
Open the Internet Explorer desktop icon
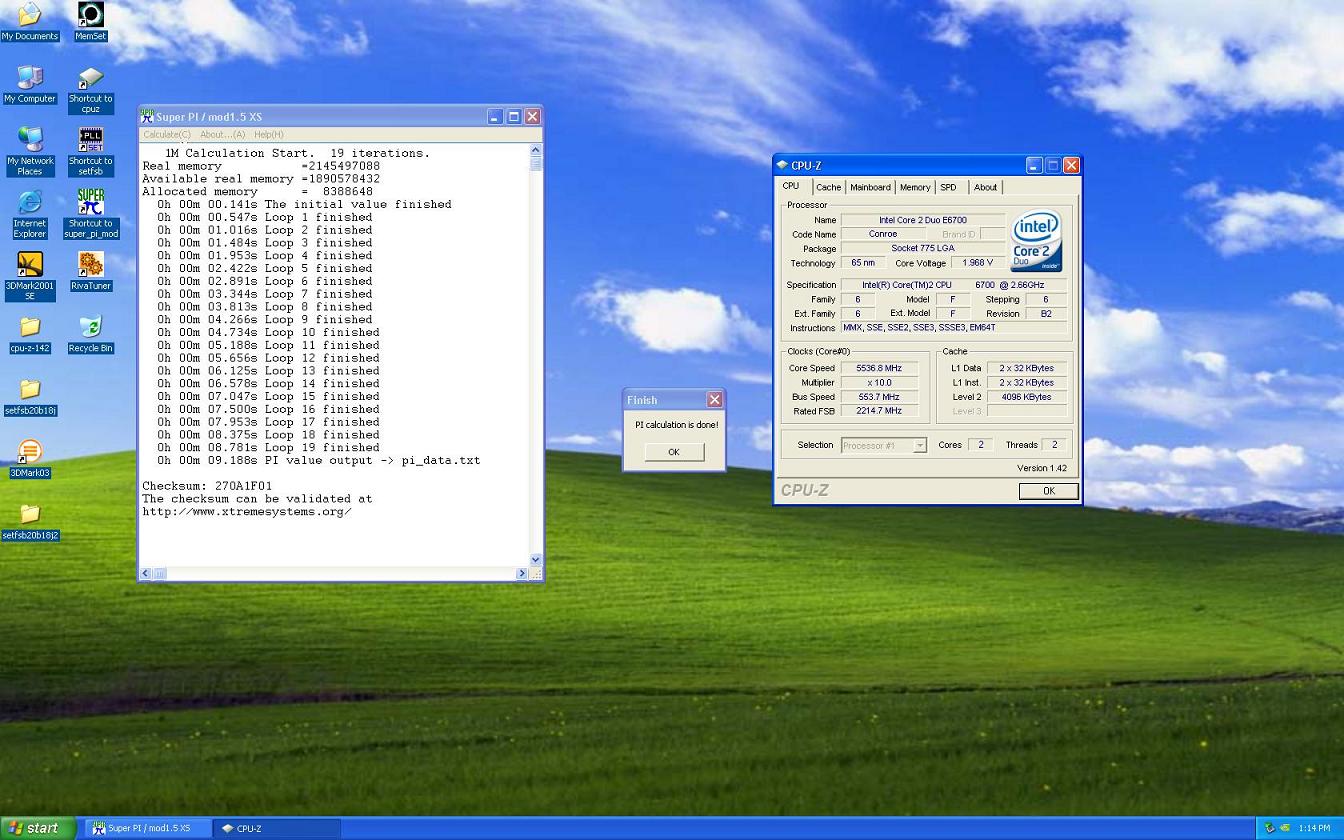pos(30,203)
